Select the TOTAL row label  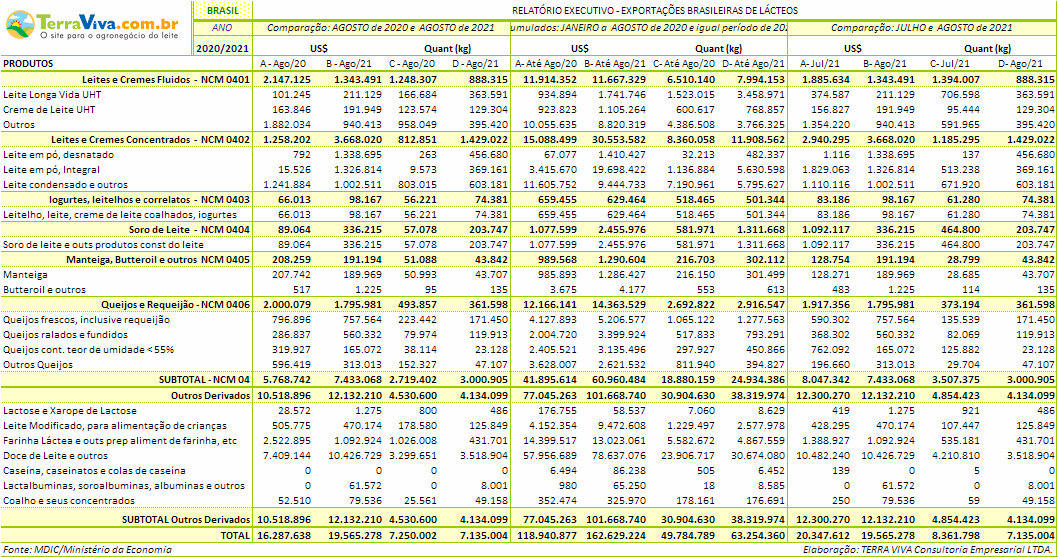pyautogui.click(x=235, y=535)
